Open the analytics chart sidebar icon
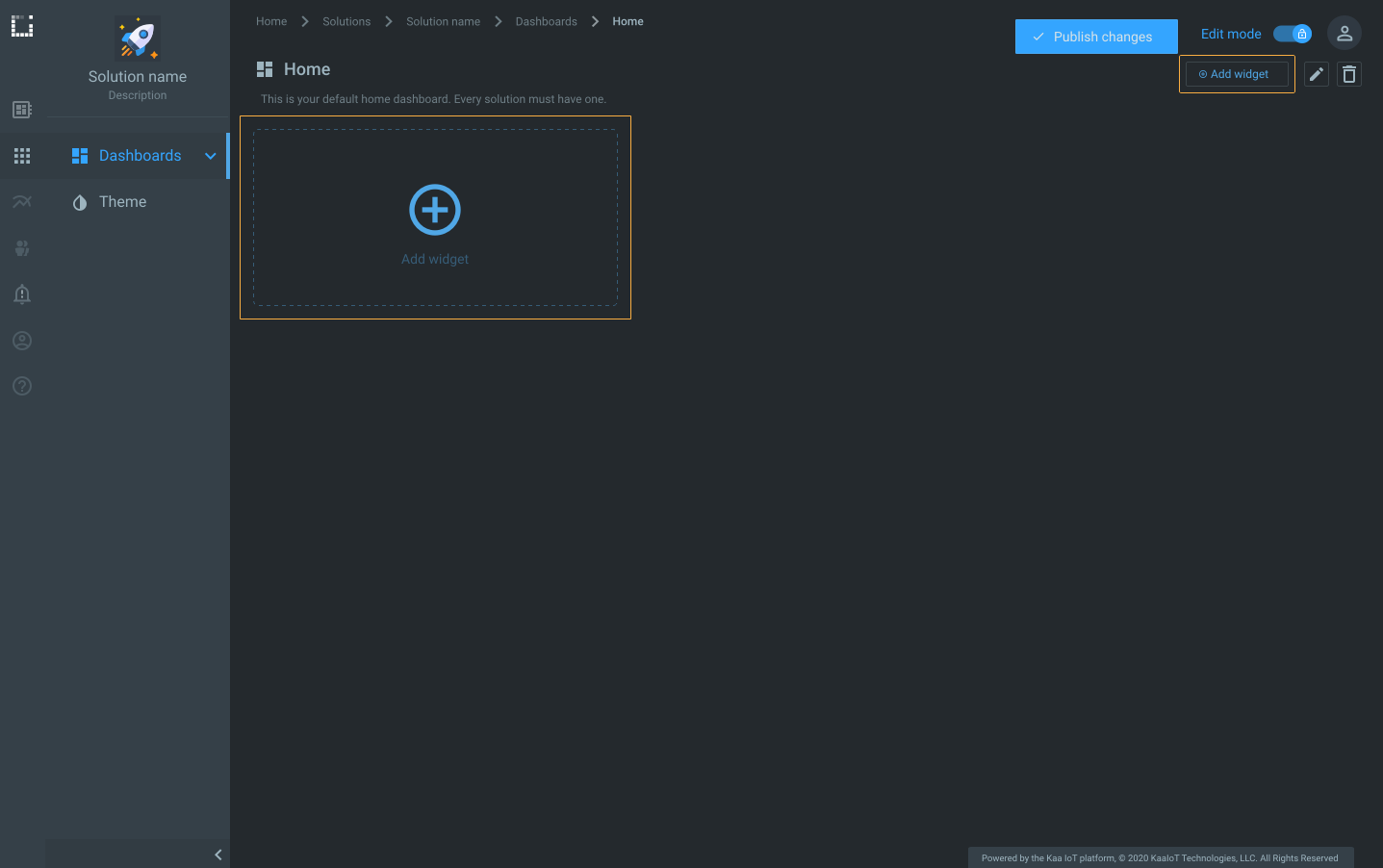 (22, 202)
